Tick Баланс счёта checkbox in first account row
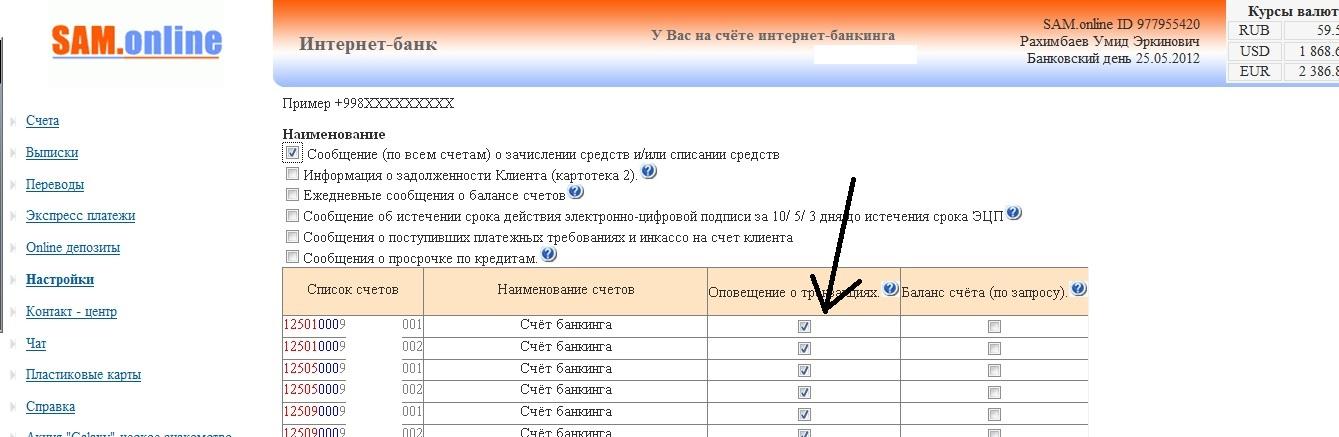 [x=994, y=326]
